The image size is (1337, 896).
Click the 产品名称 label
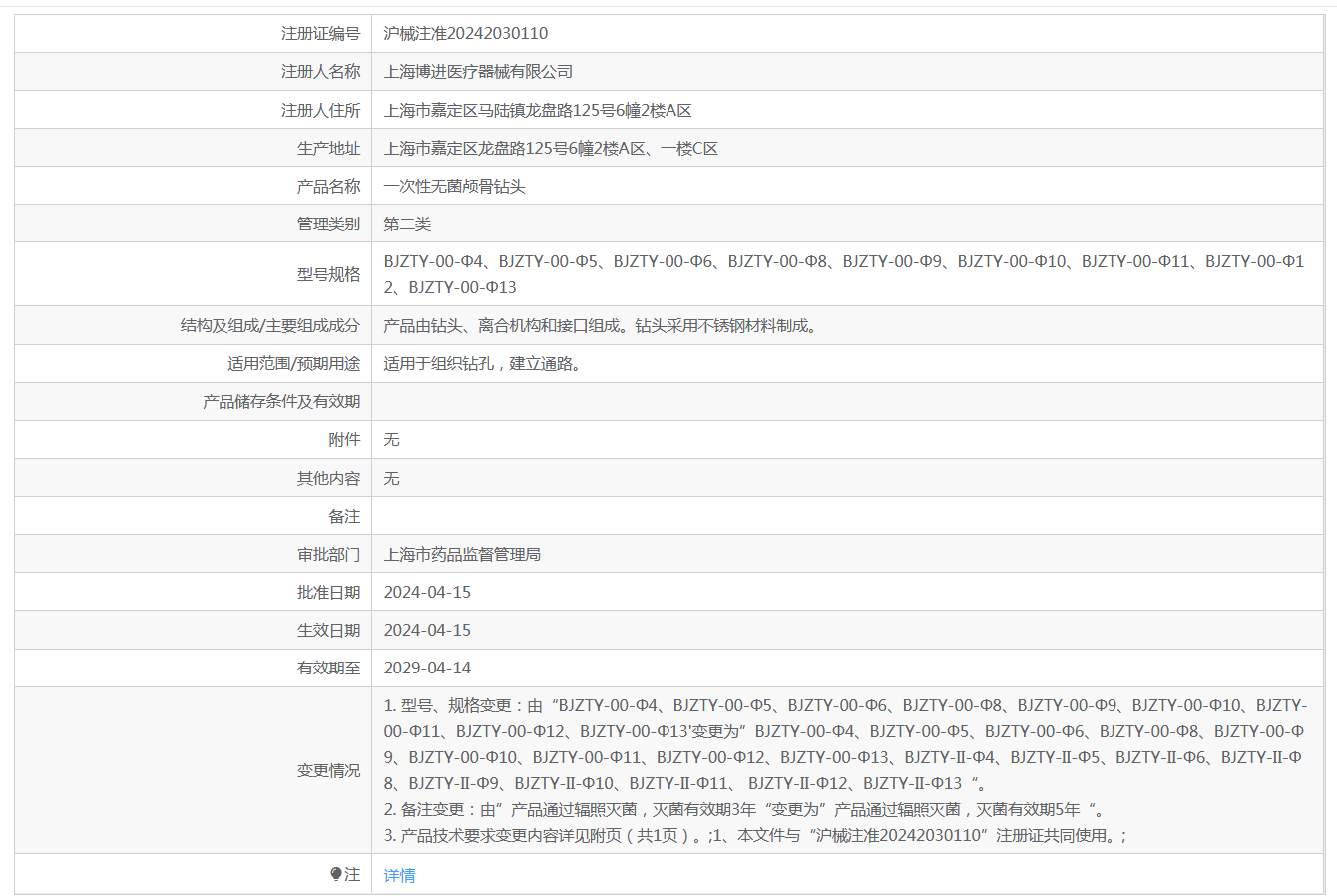pos(328,186)
